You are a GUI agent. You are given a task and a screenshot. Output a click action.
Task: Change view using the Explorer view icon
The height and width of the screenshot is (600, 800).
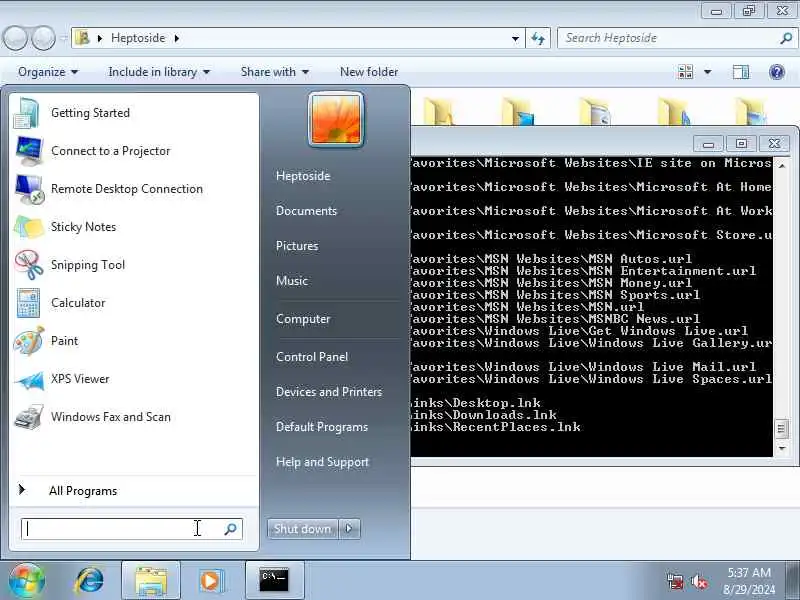click(x=686, y=72)
